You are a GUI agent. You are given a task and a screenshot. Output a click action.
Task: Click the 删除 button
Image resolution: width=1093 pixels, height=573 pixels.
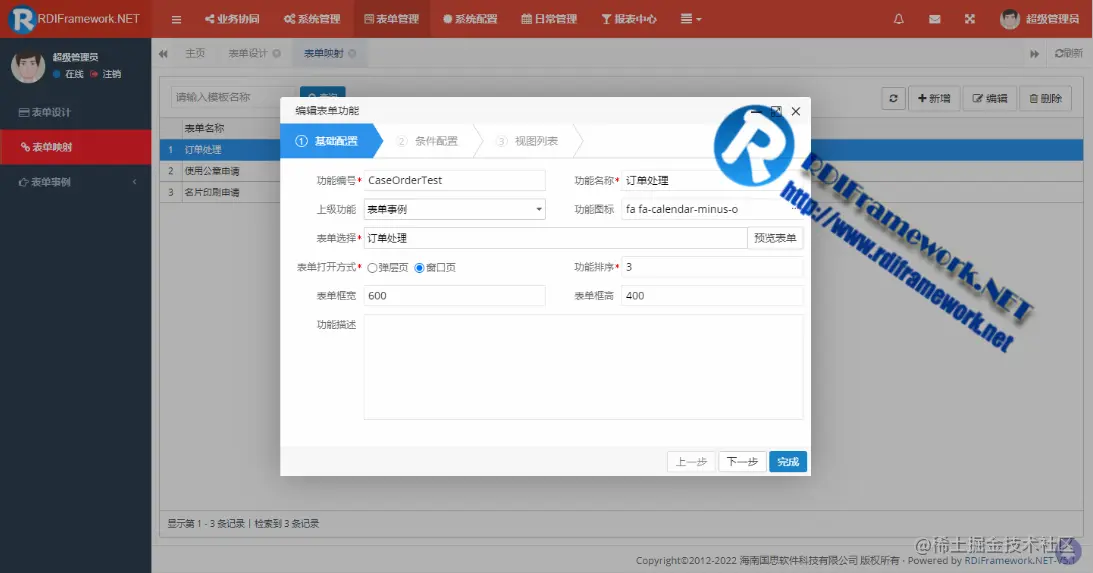pos(1046,98)
